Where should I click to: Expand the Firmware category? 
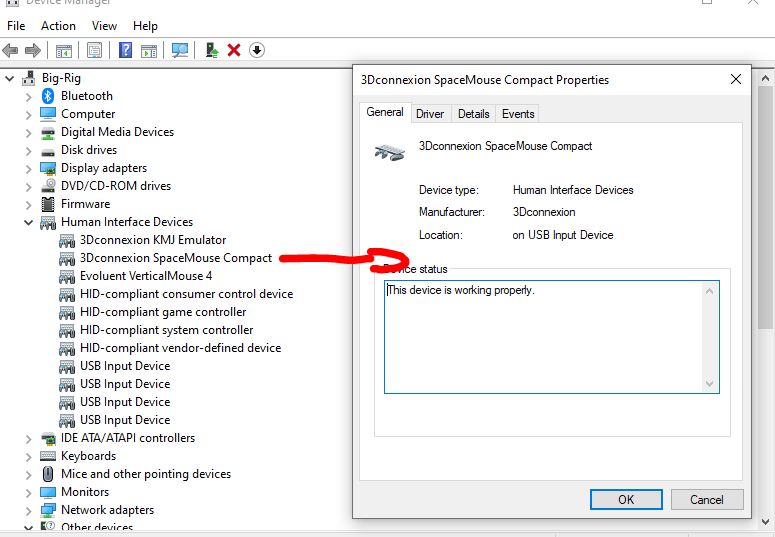pyautogui.click(x=29, y=205)
